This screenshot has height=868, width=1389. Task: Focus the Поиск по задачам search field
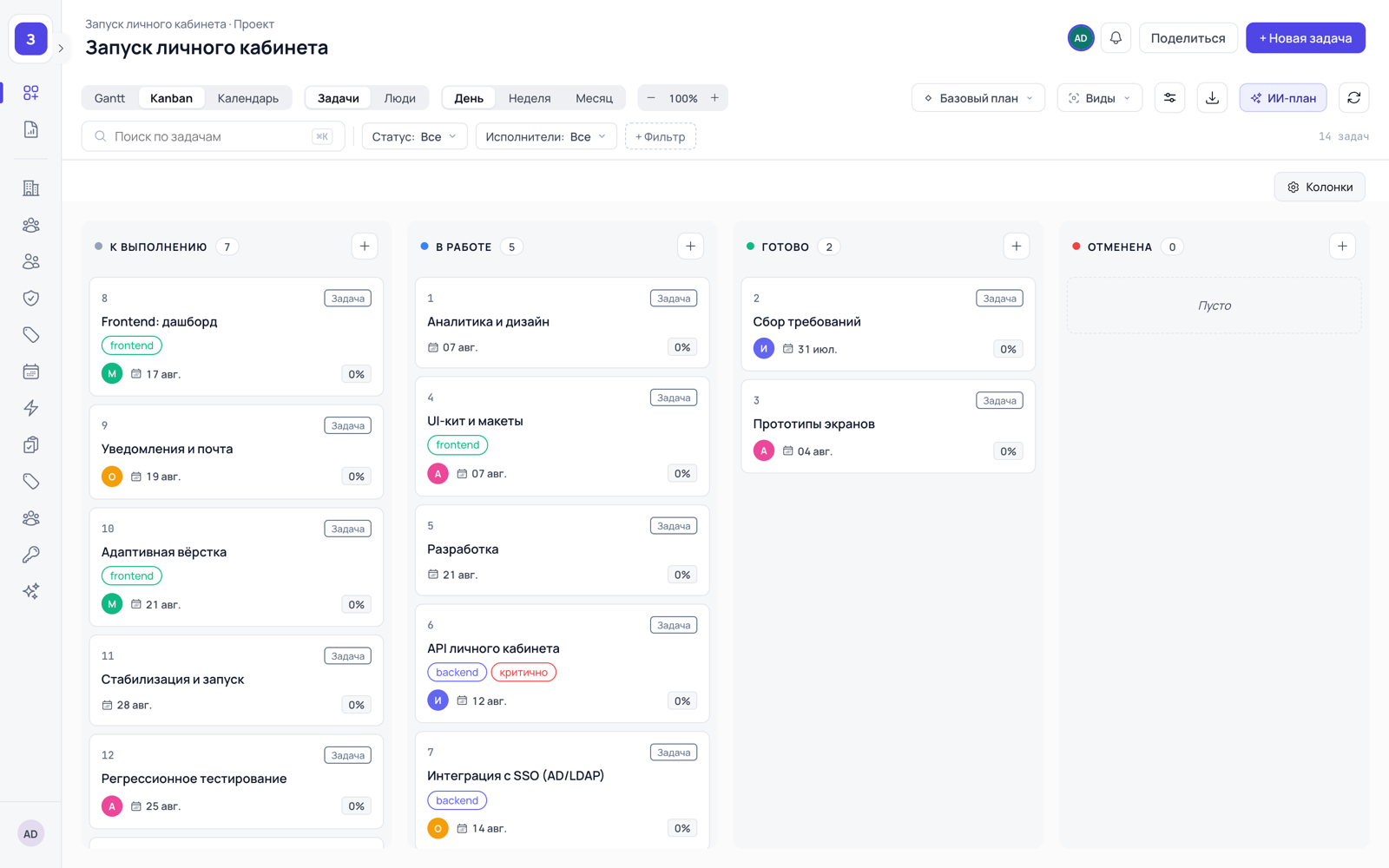213,137
